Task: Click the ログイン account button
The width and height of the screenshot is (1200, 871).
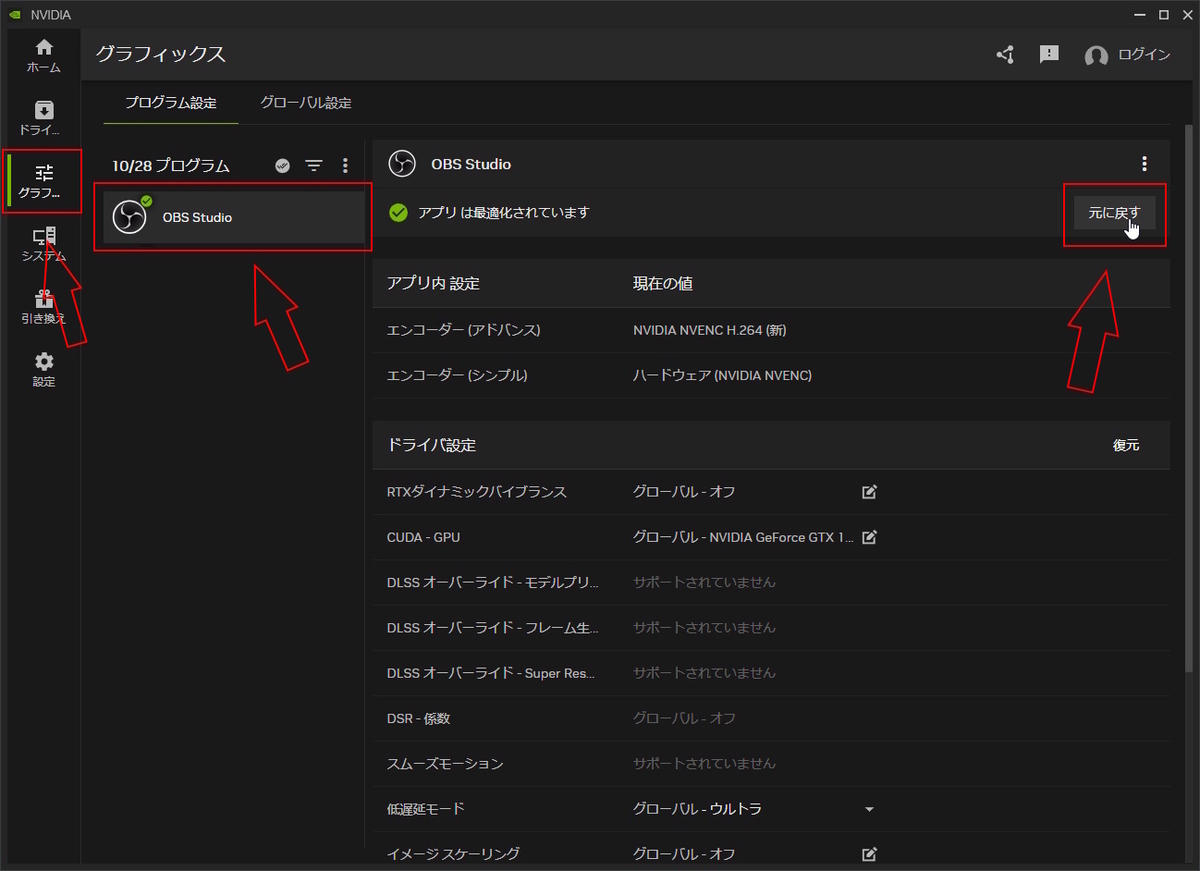Action: (x=1127, y=55)
